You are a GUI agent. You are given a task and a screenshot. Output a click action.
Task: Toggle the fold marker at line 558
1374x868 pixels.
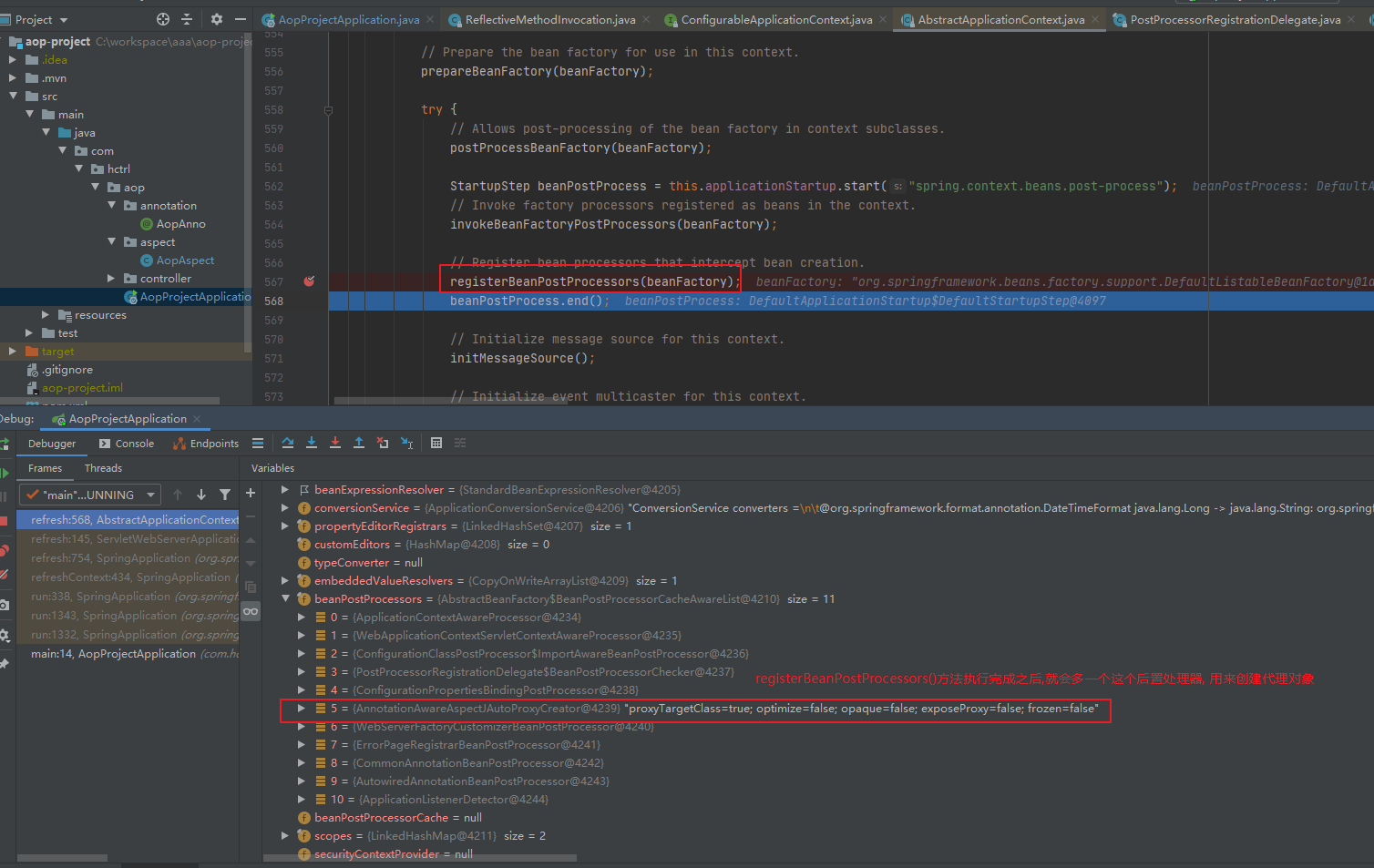[x=328, y=110]
